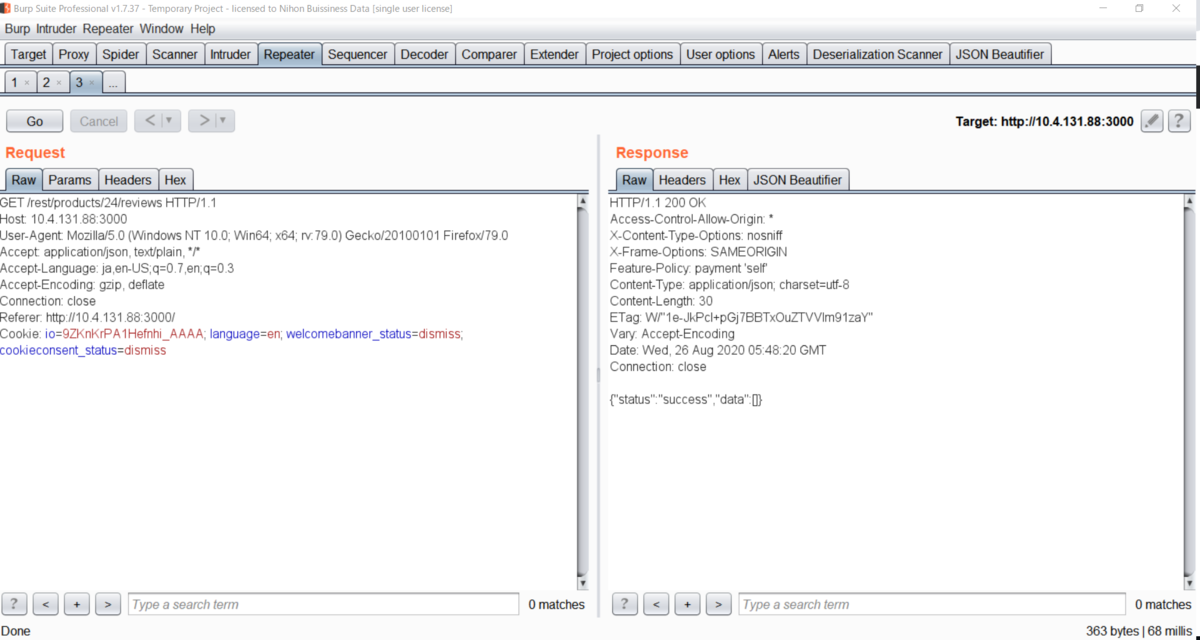Open new Repeater tab with ellipsis tab
Image resolution: width=1200 pixels, height=640 pixels.
point(113,83)
